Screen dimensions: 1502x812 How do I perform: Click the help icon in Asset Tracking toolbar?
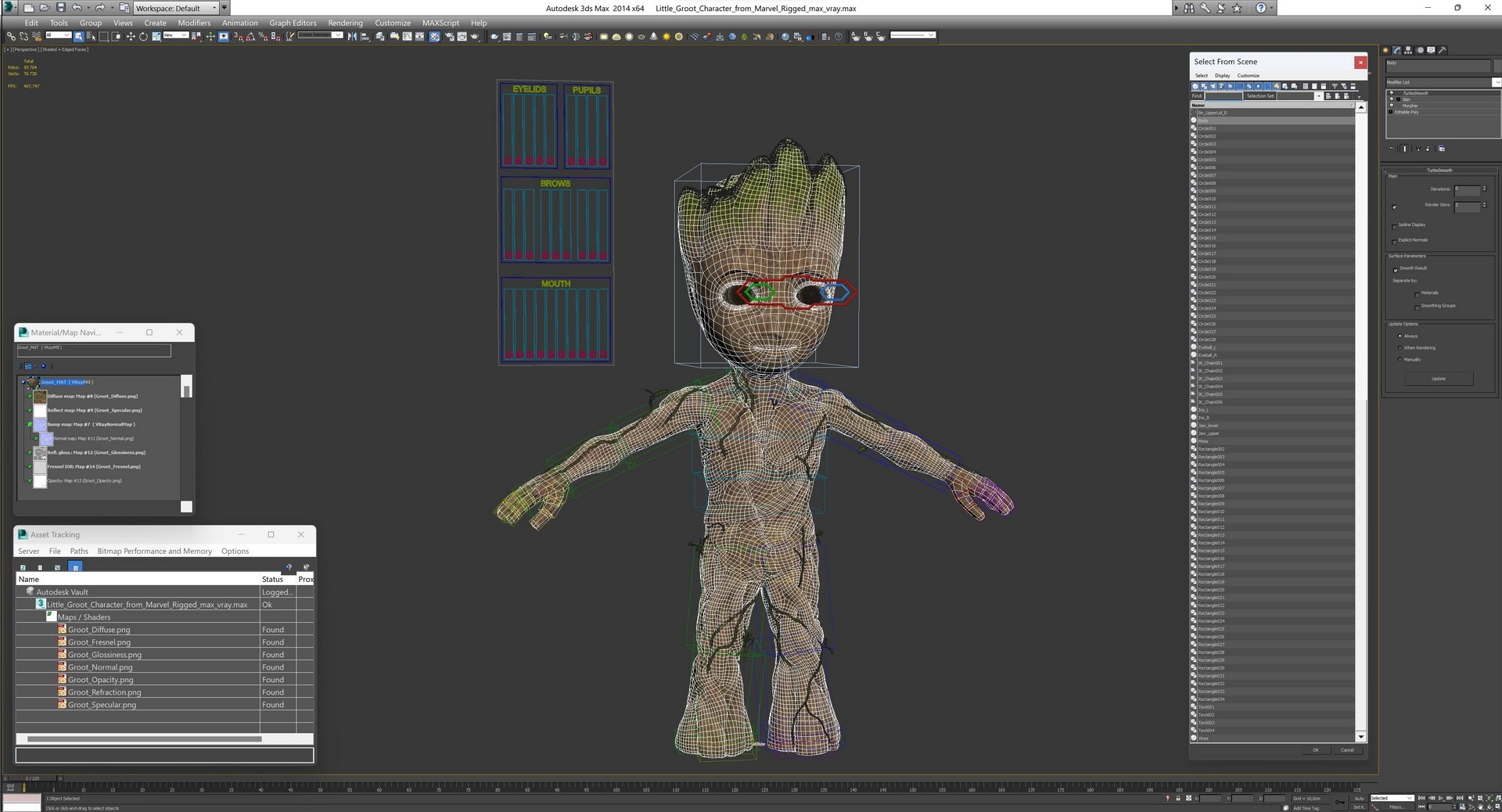(289, 566)
